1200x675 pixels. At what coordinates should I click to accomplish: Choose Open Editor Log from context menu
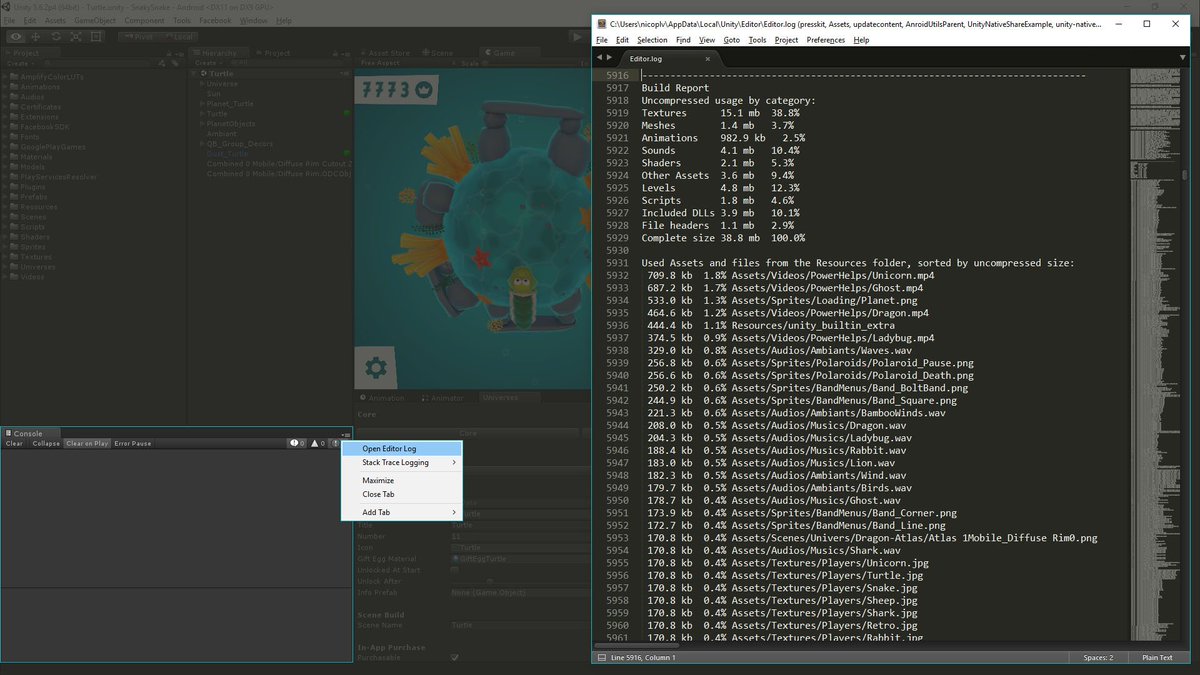(x=402, y=448)
